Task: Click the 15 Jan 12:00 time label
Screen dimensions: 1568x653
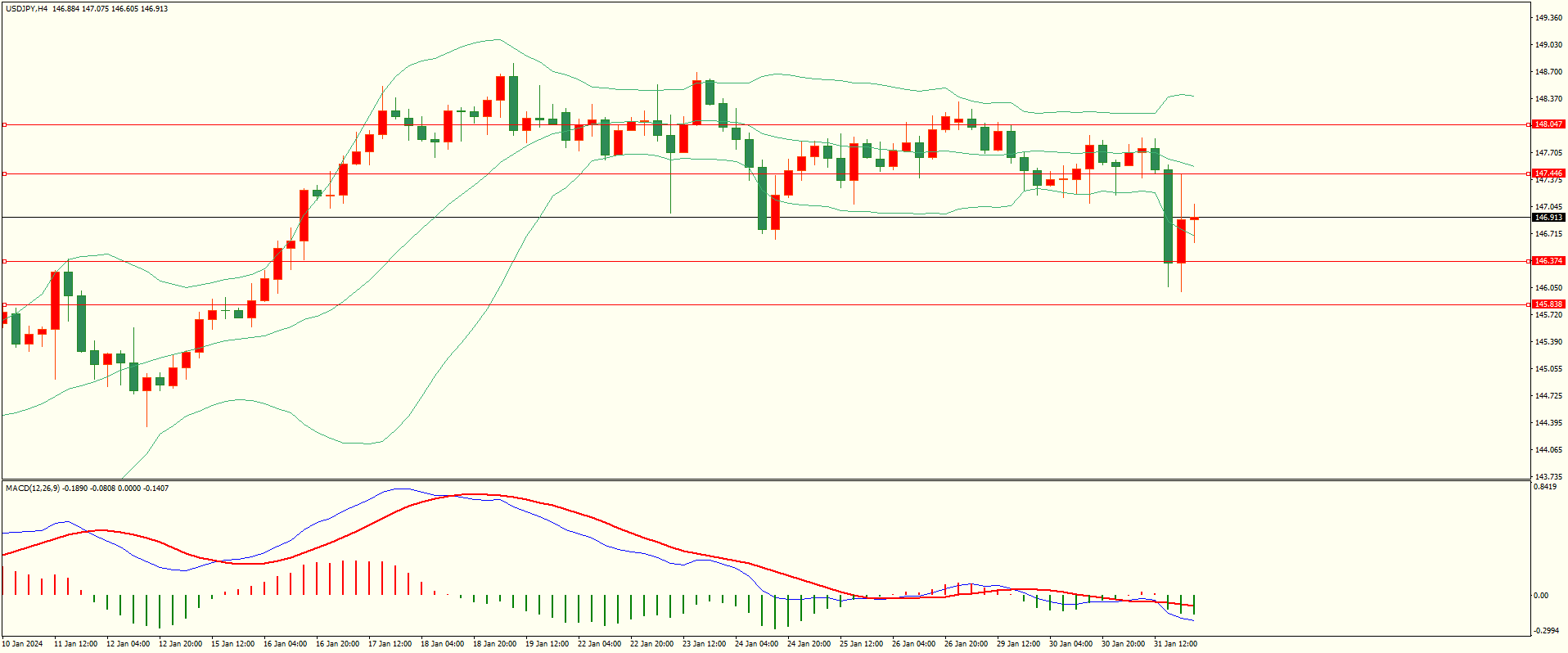Action: click(232, 644)
